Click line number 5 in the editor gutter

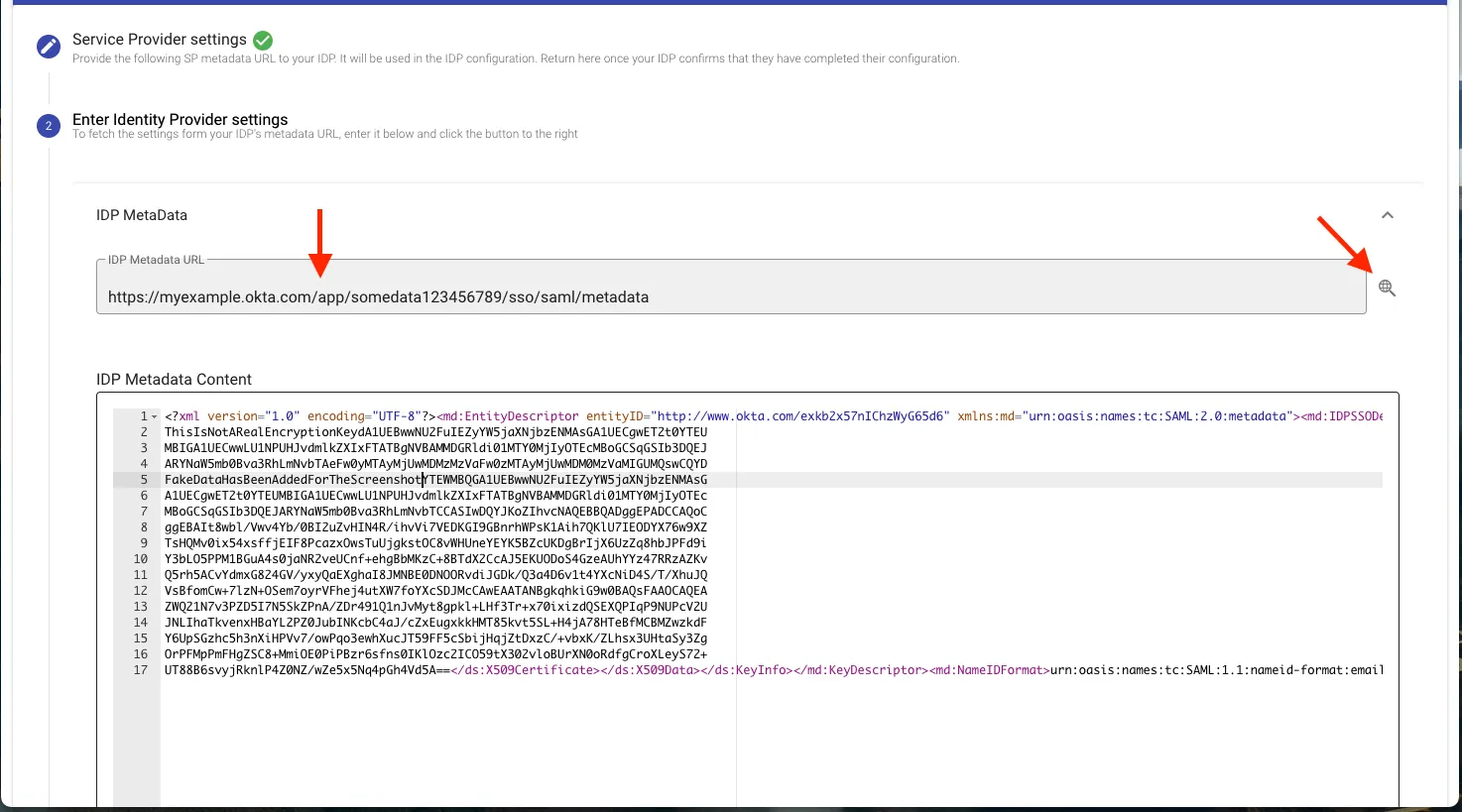tap(144, 480)
